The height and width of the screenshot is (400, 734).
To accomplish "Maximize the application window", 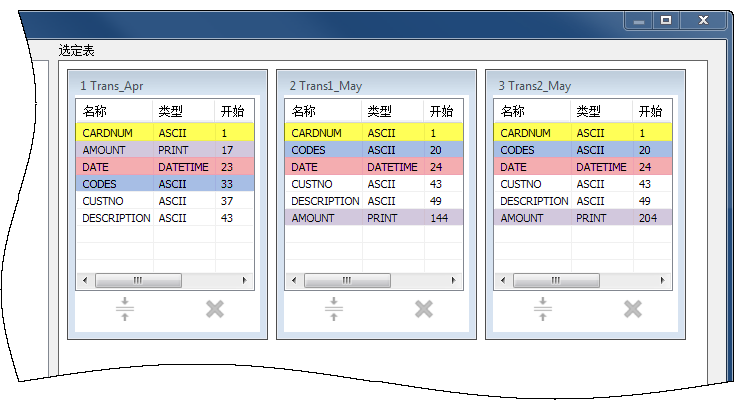I will [x=666, y=19].
